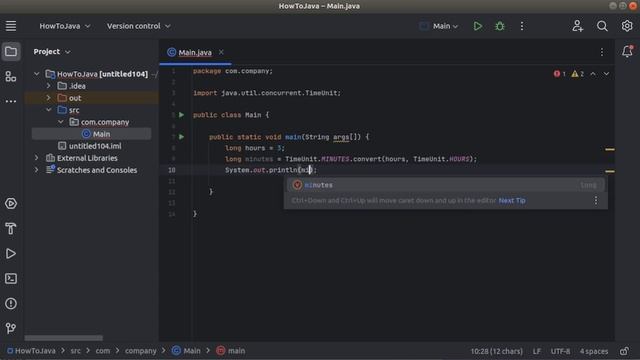640x360 pixels.
Task: Open the HowToJava project dropdown
Action: 64,26
